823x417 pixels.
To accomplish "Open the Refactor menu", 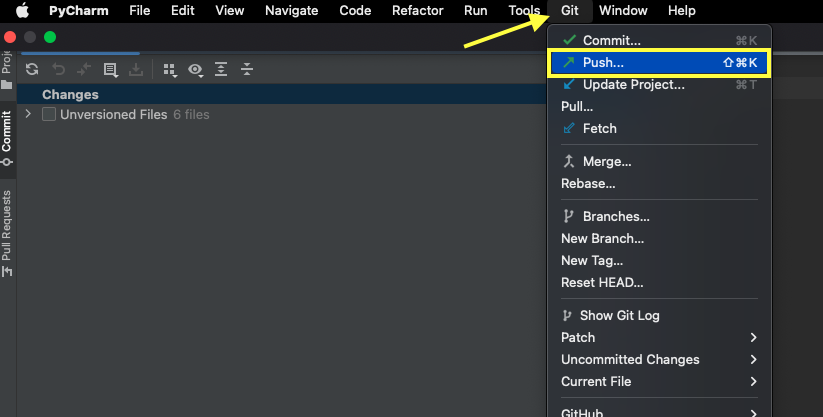I will (x=417, y=11).
